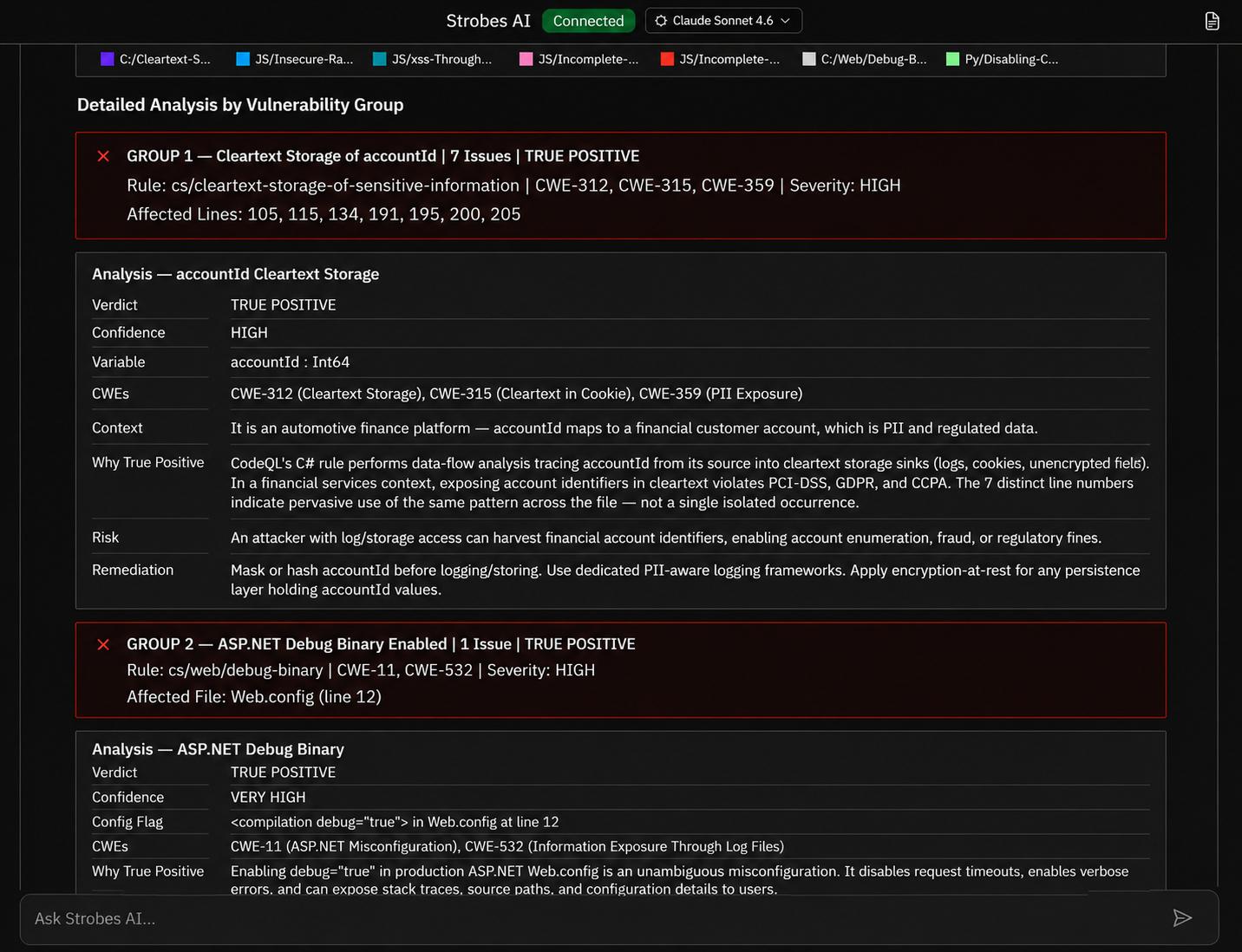Click the compilation debug="true" Config Flag value

pos(395,822)
